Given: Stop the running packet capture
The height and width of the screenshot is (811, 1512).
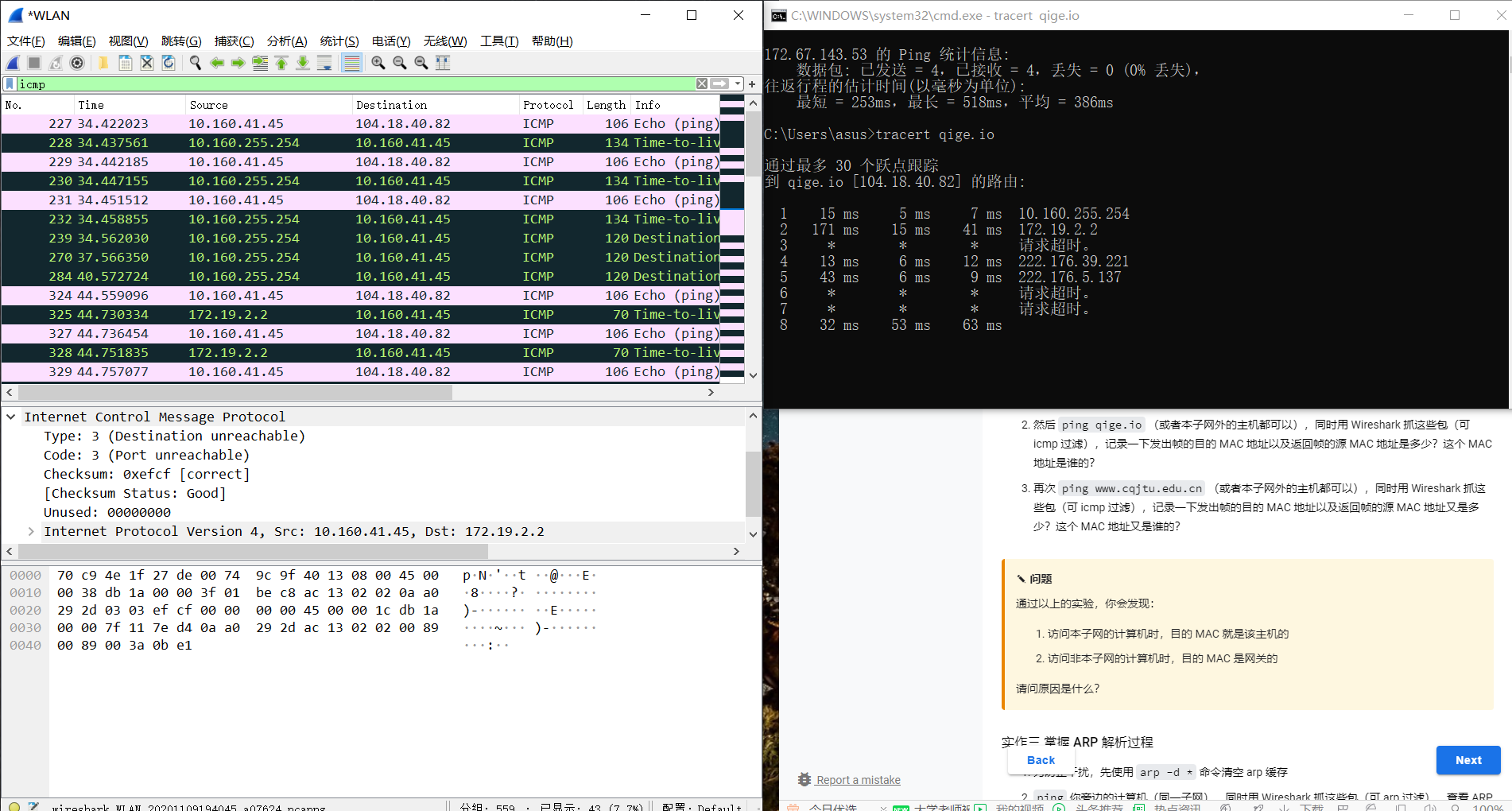Looking at the screenshot, I should 34,63.
